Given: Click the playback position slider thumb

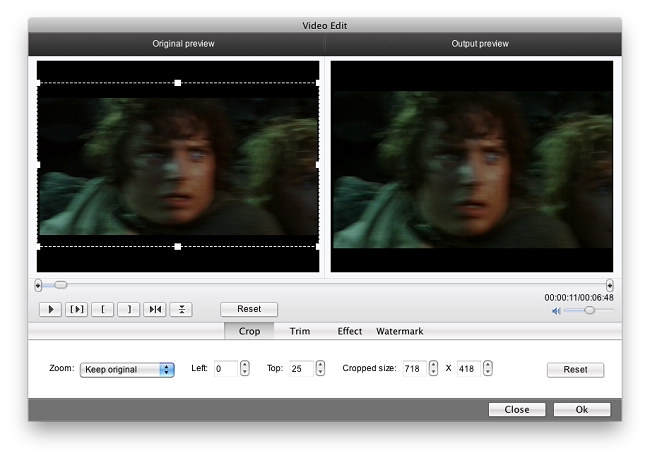Looking at the screenshot, I should click(x=61, y=285).
